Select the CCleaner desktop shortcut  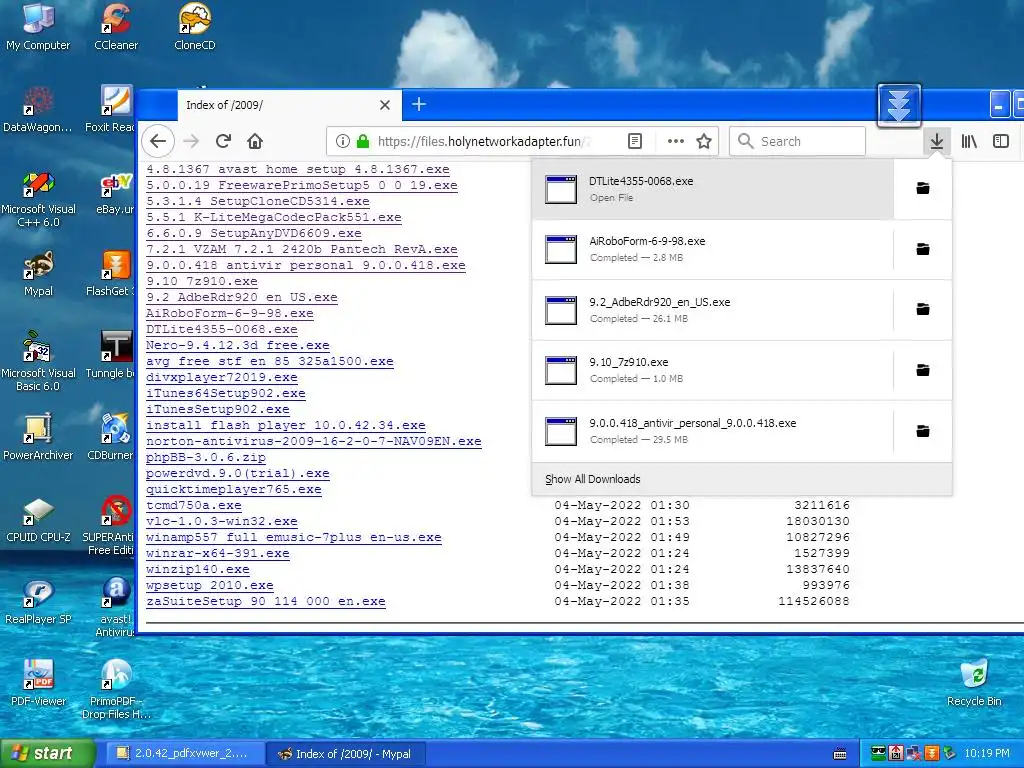click(x=116, y=26)
